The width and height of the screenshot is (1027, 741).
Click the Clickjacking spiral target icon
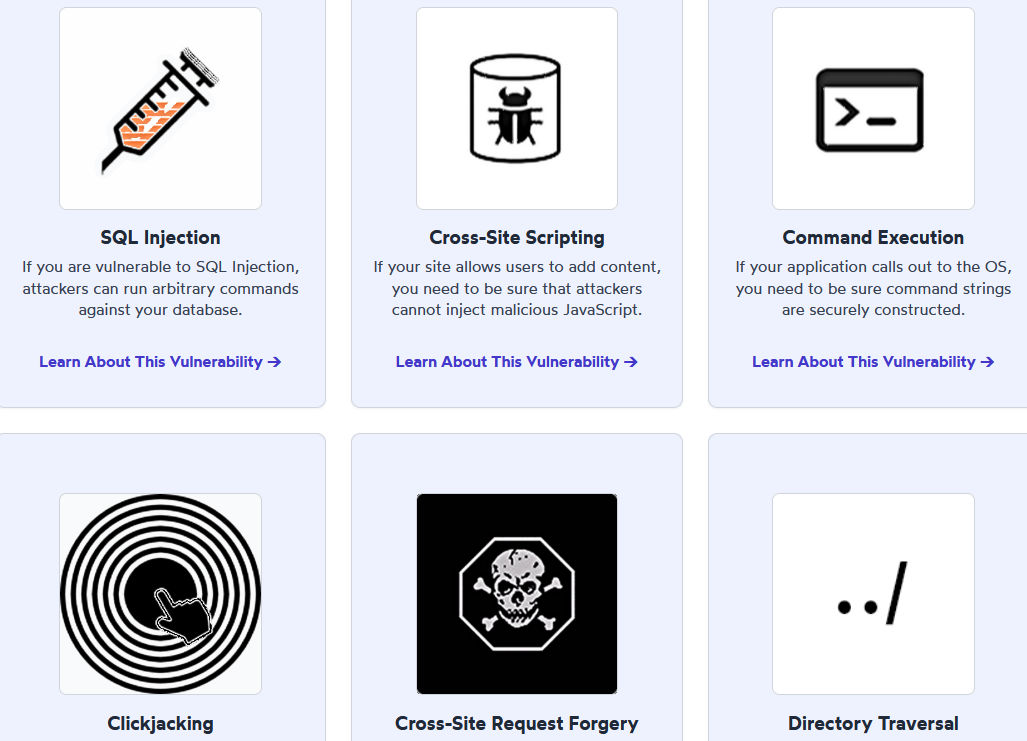tap(160, 594)
